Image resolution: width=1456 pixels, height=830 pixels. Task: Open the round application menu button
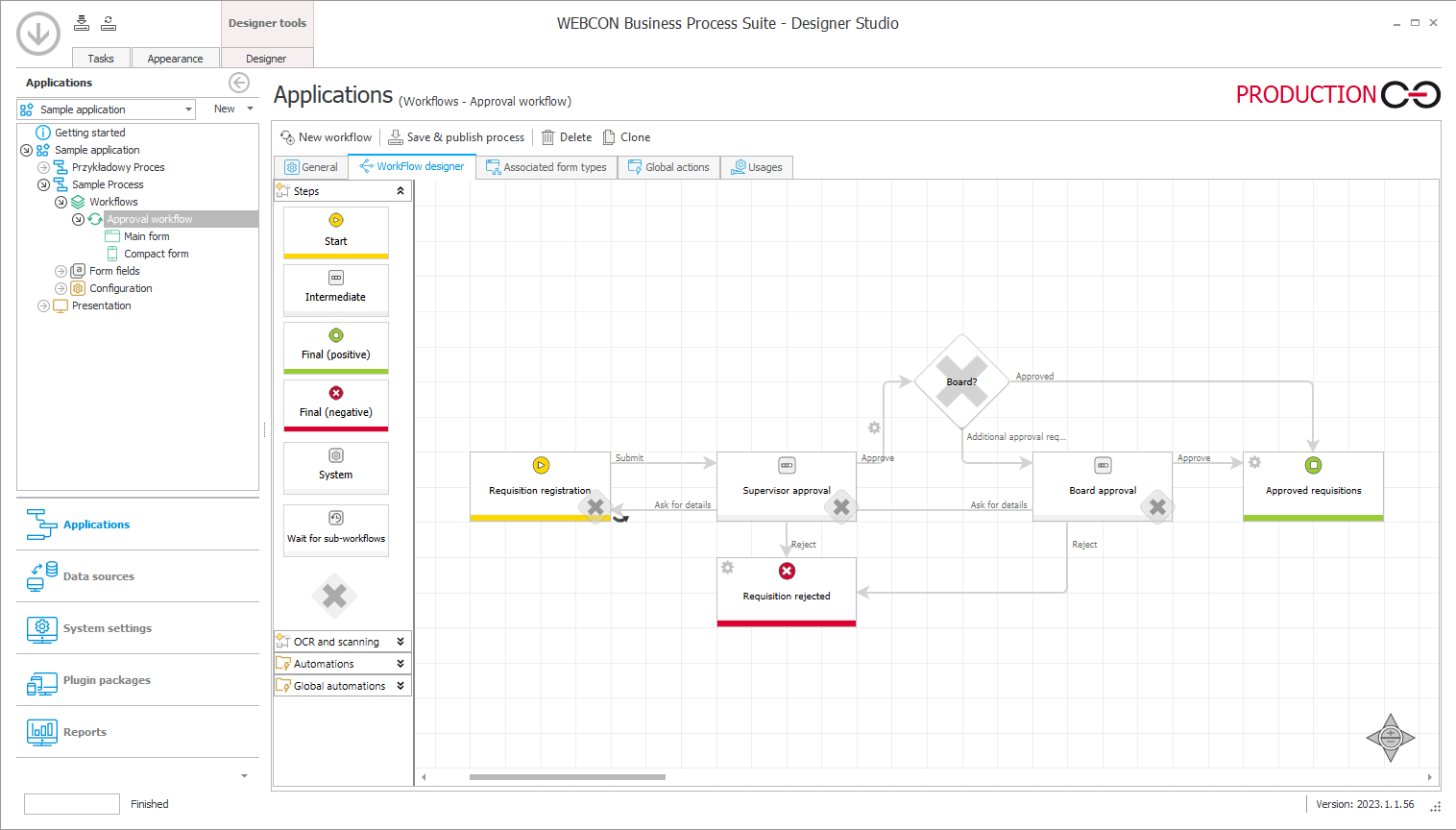38,34
